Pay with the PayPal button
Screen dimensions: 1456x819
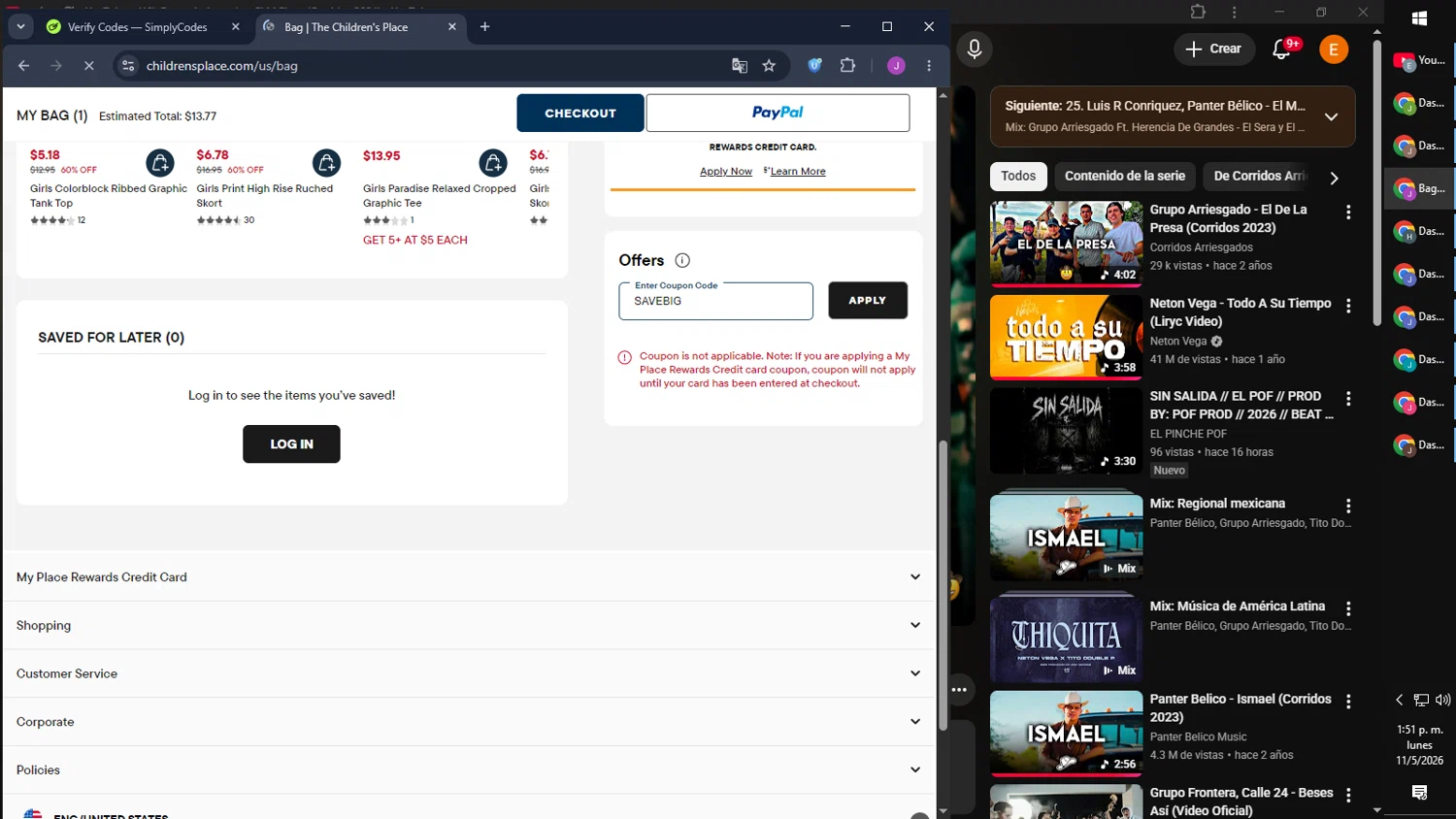click(x=778, y=113)
